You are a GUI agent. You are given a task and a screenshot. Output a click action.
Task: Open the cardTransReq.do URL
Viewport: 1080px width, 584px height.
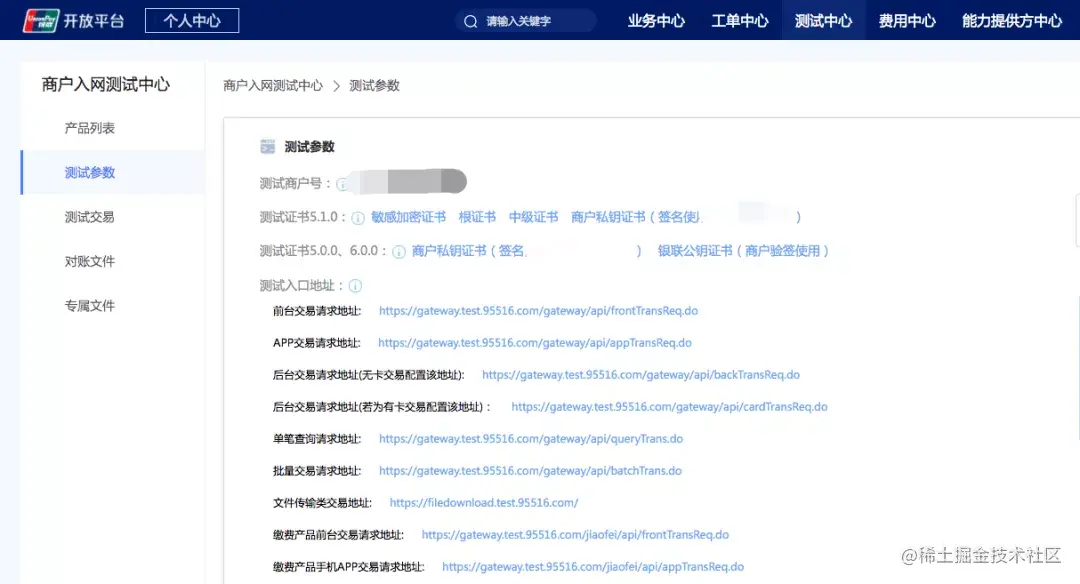669,406
